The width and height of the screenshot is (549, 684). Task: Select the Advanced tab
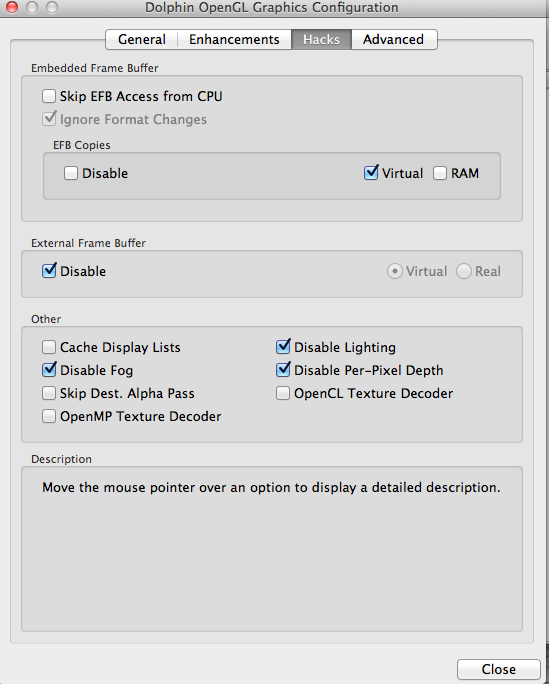(x=394, y=40)
